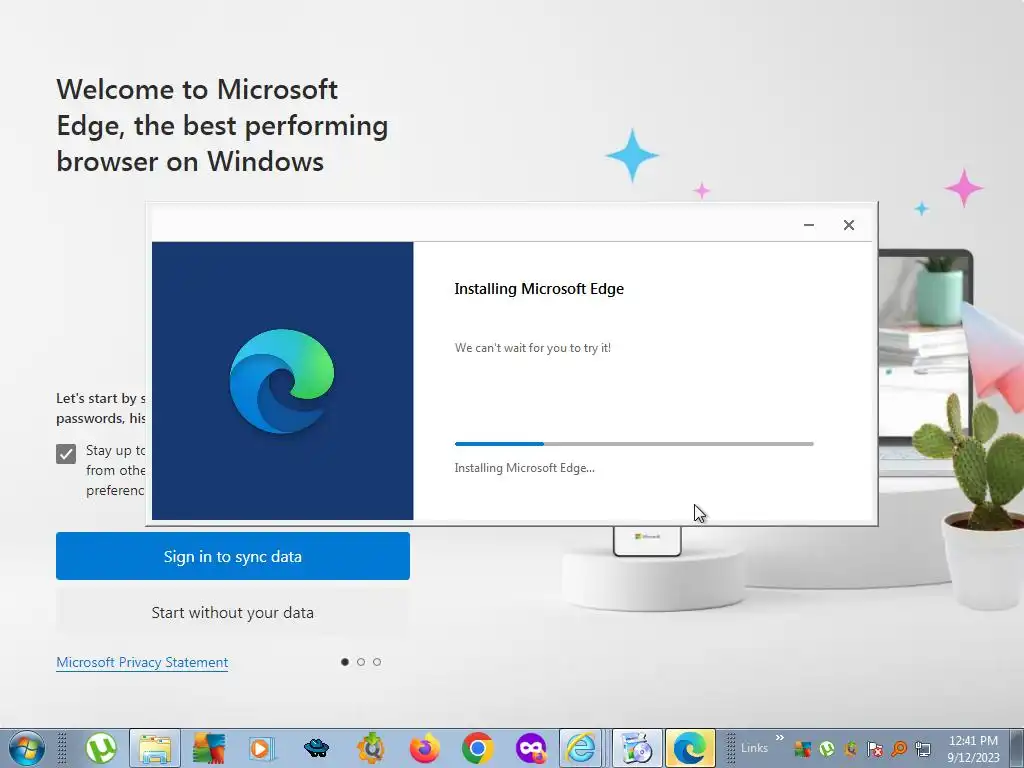This screenshot has width=1024, height=768.
Task: Open the AVG antivirus taskbar icon
Action: click(209, 748)
